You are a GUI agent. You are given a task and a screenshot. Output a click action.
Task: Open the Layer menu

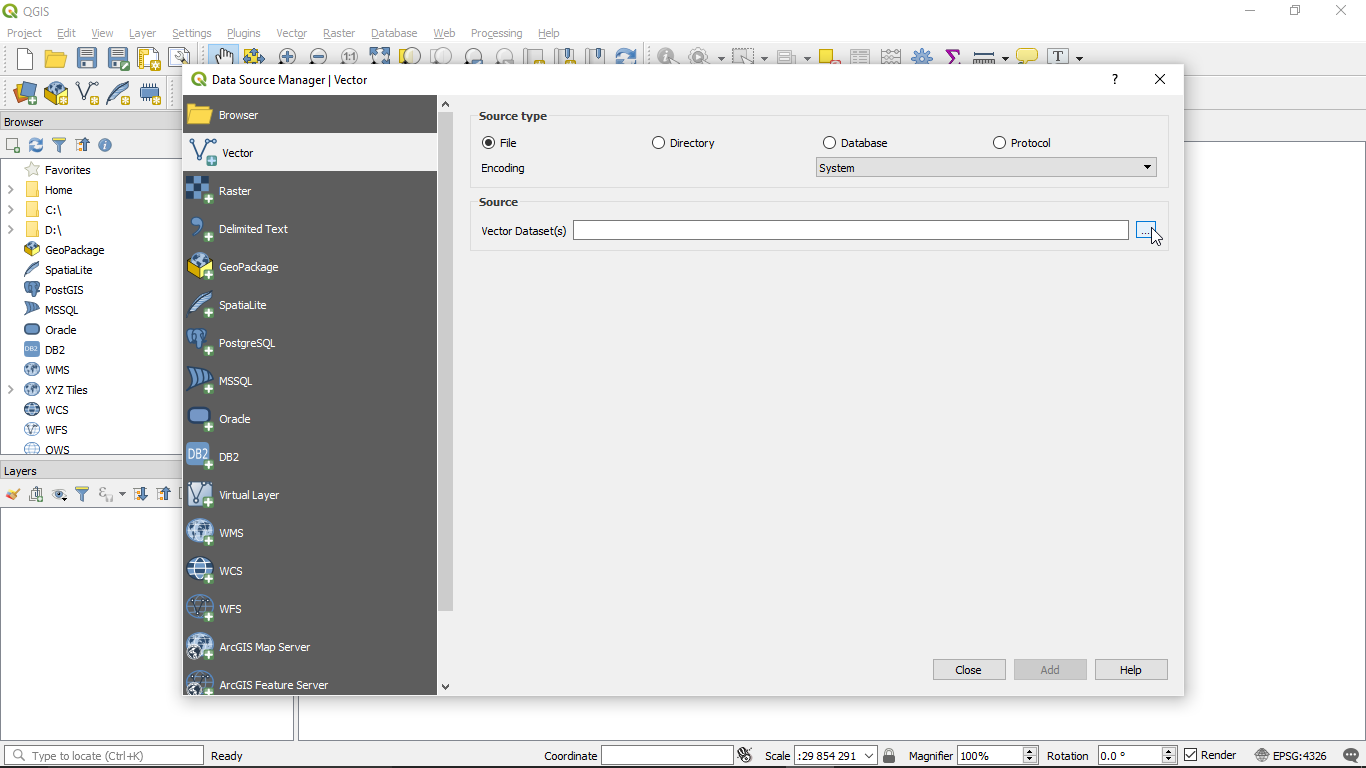click(142, 33)
